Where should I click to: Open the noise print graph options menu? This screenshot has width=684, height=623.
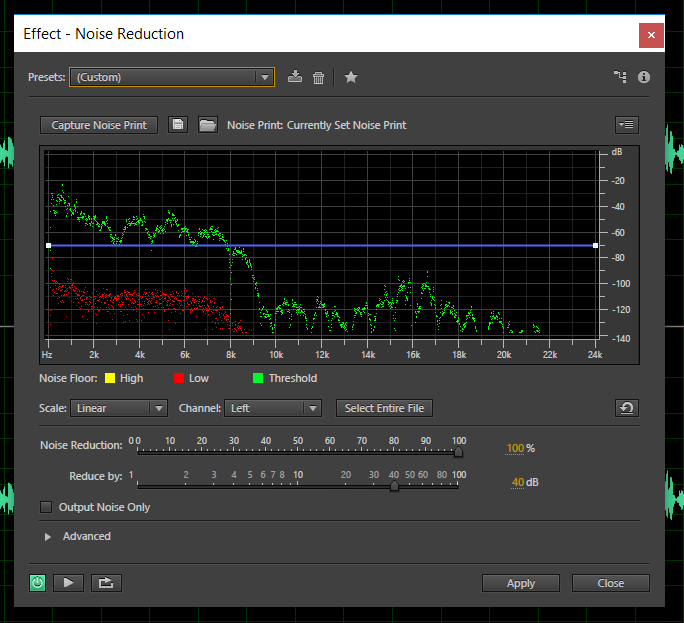627,125
